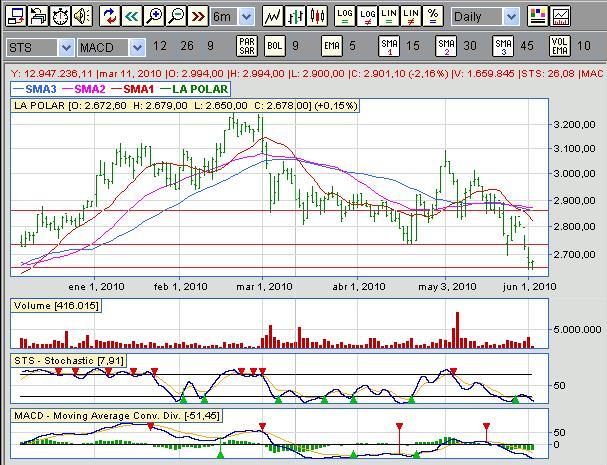
Task: Click the may 3, 2010 date axis label
Action: [447, 287]
